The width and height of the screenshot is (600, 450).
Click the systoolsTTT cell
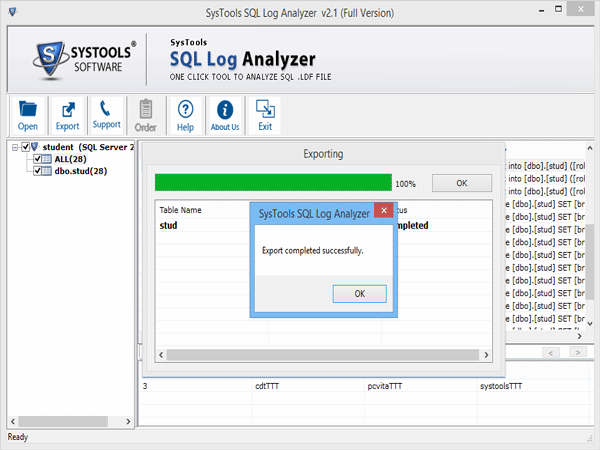(501, 386)
